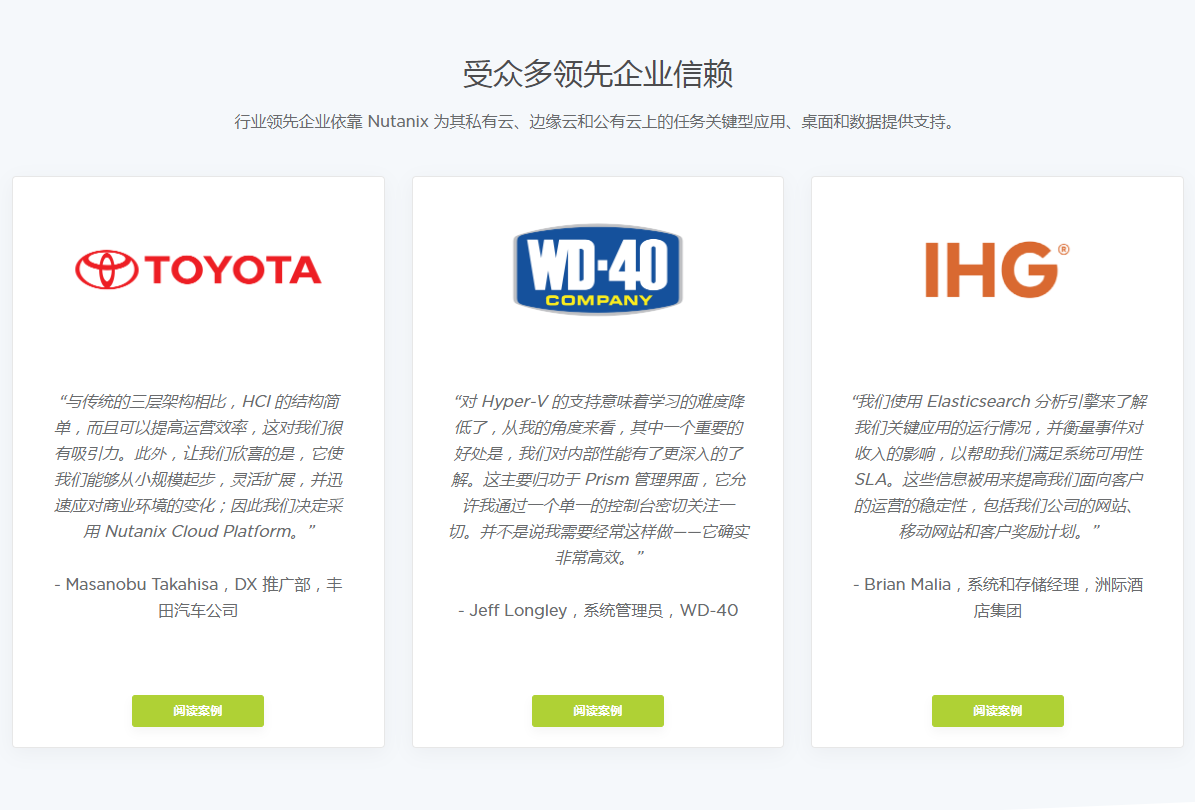Click the red TOYOTA wordmark
The height and width of the screenshot is (810, 1195).
(x=233, y=270)
